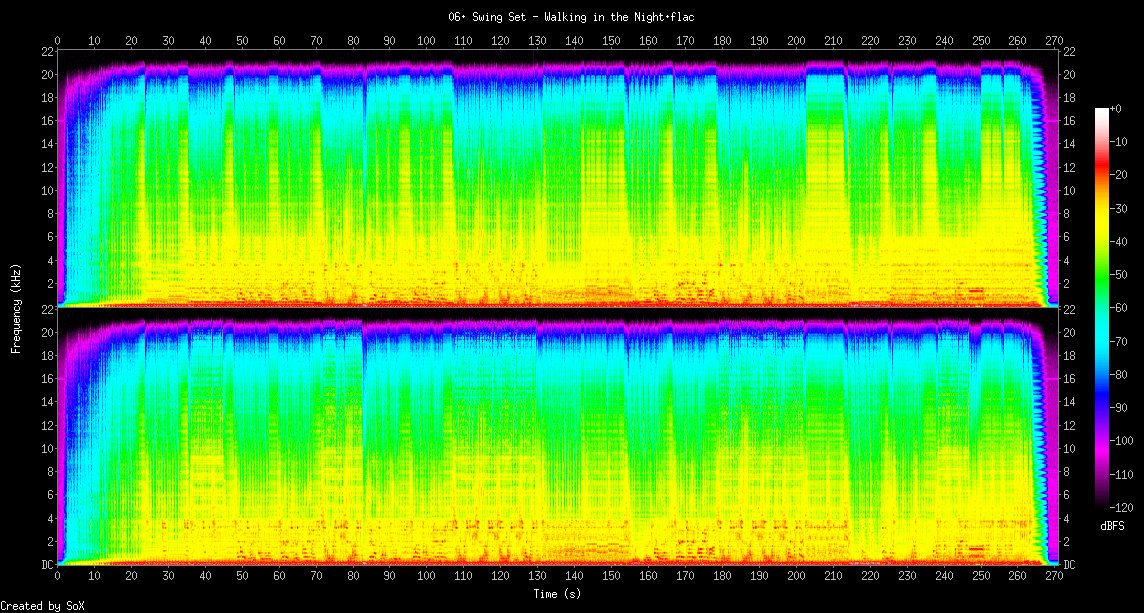1144x613 pixels.
Task: Click the 200 second tick on the bottom time axis
Action: tap(796, 577)
